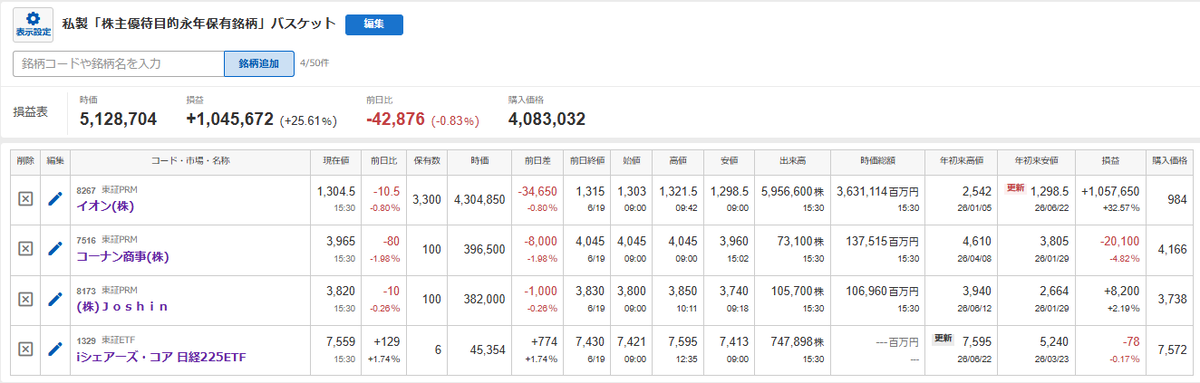Focus the 銘柄コード input field
The height and width of the screenshot is (383, 1200).
point(119,63)
